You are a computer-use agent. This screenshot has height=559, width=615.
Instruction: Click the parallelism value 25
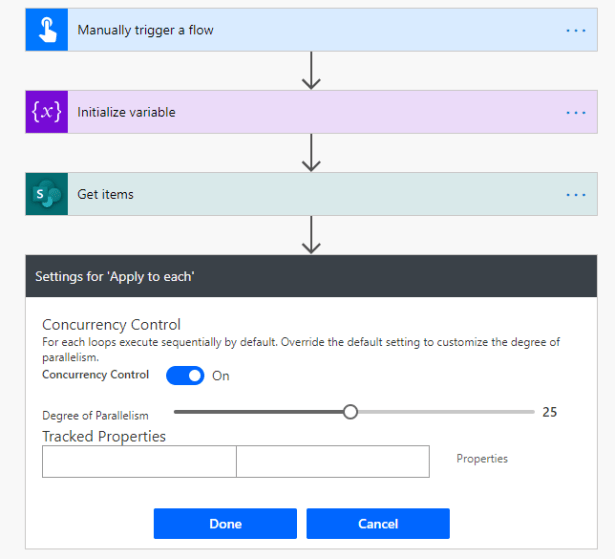[x=549, y=411]
